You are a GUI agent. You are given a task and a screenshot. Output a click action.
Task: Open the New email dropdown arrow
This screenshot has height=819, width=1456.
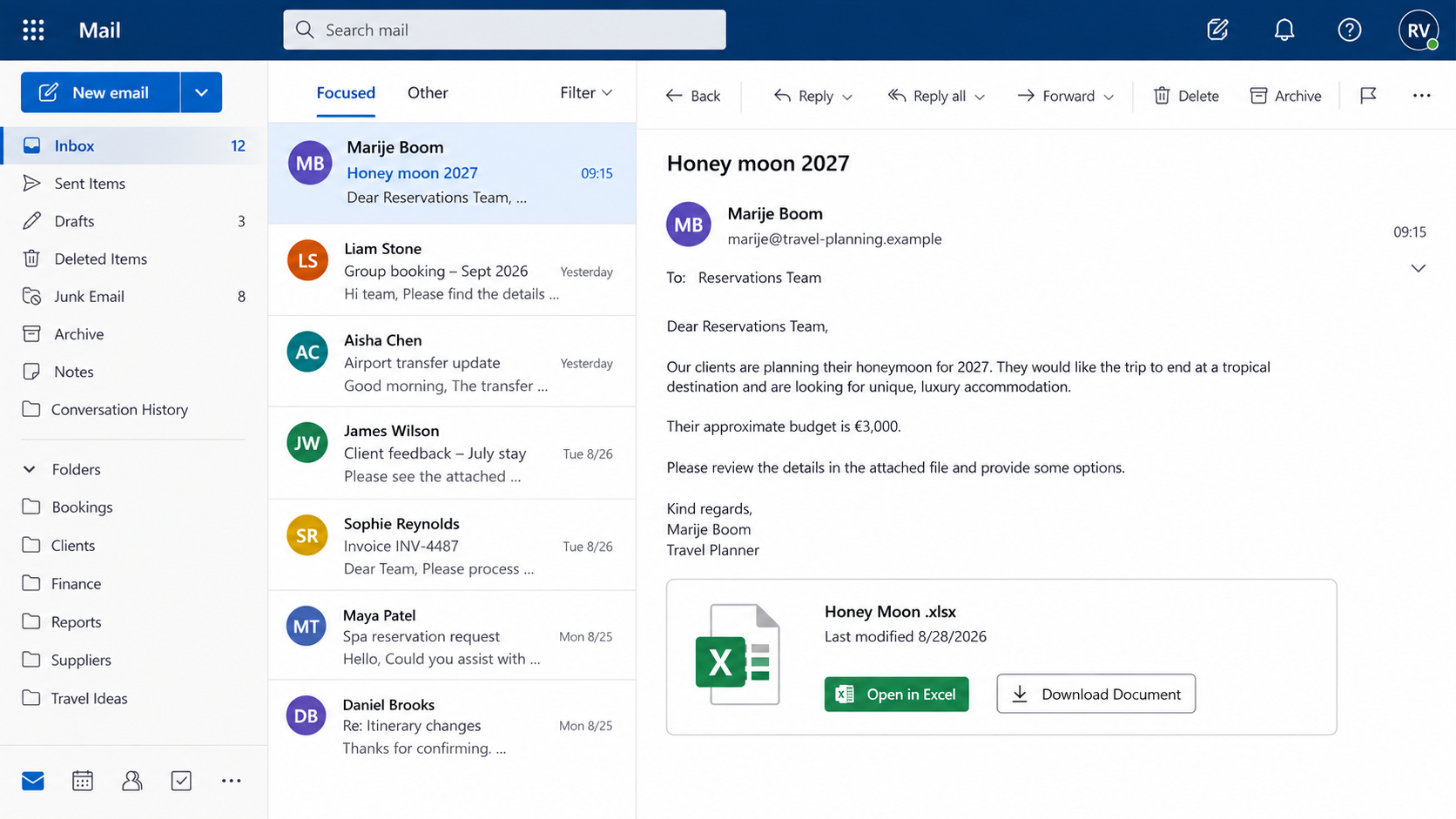click(201, 92)
